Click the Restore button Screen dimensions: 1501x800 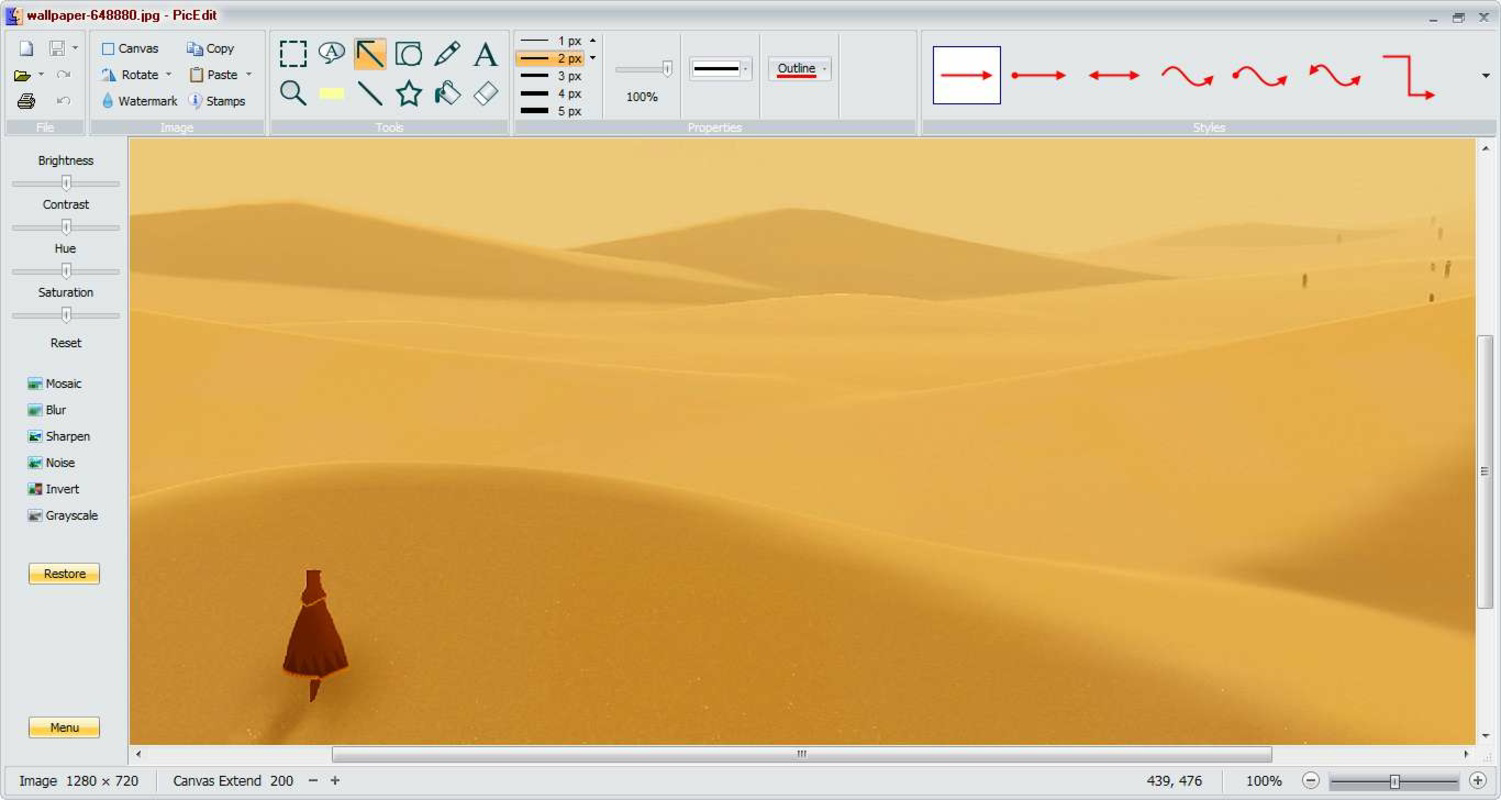point(63,573)
